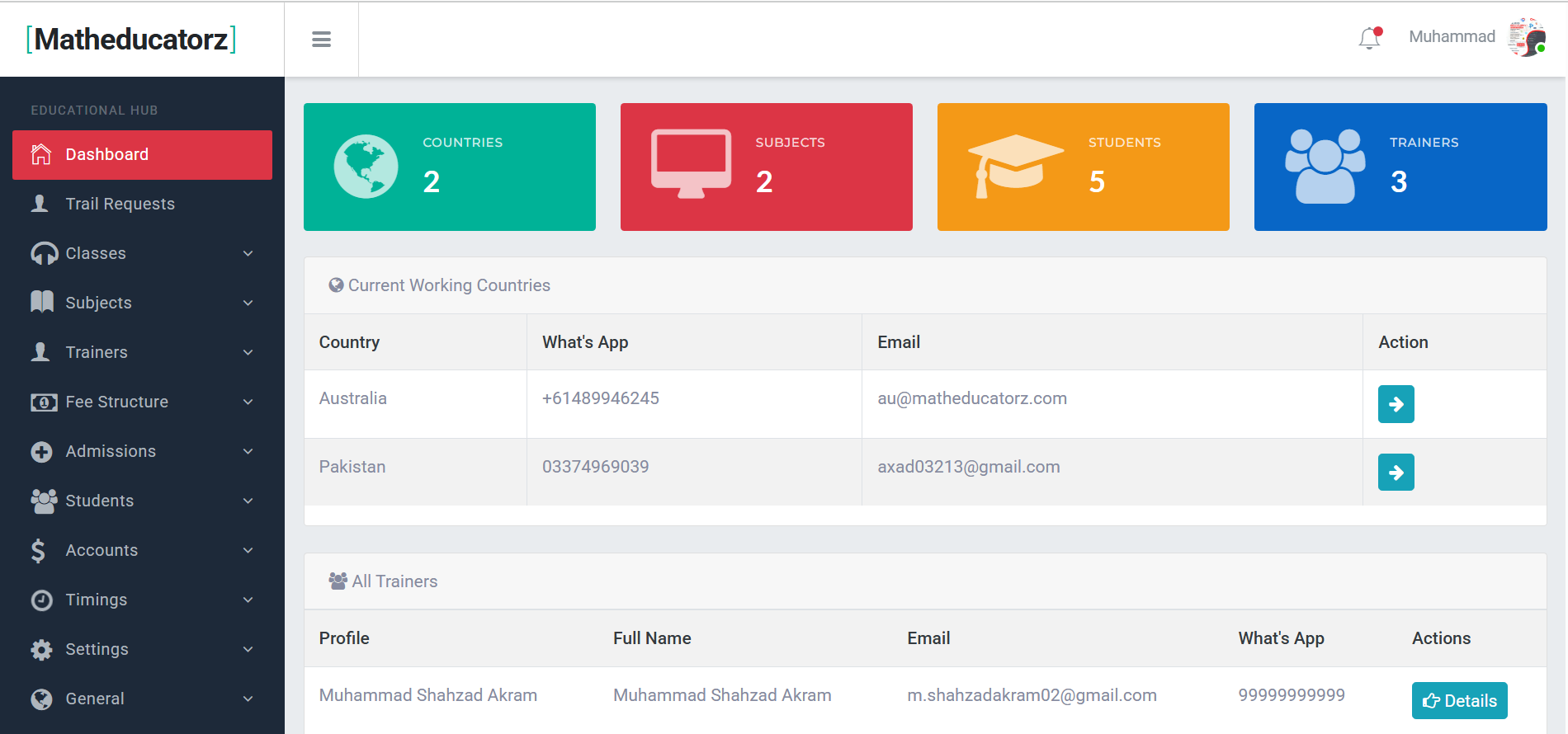
Task: Click the group icon in Trainers card
Action: click(x=1325, y=166)
